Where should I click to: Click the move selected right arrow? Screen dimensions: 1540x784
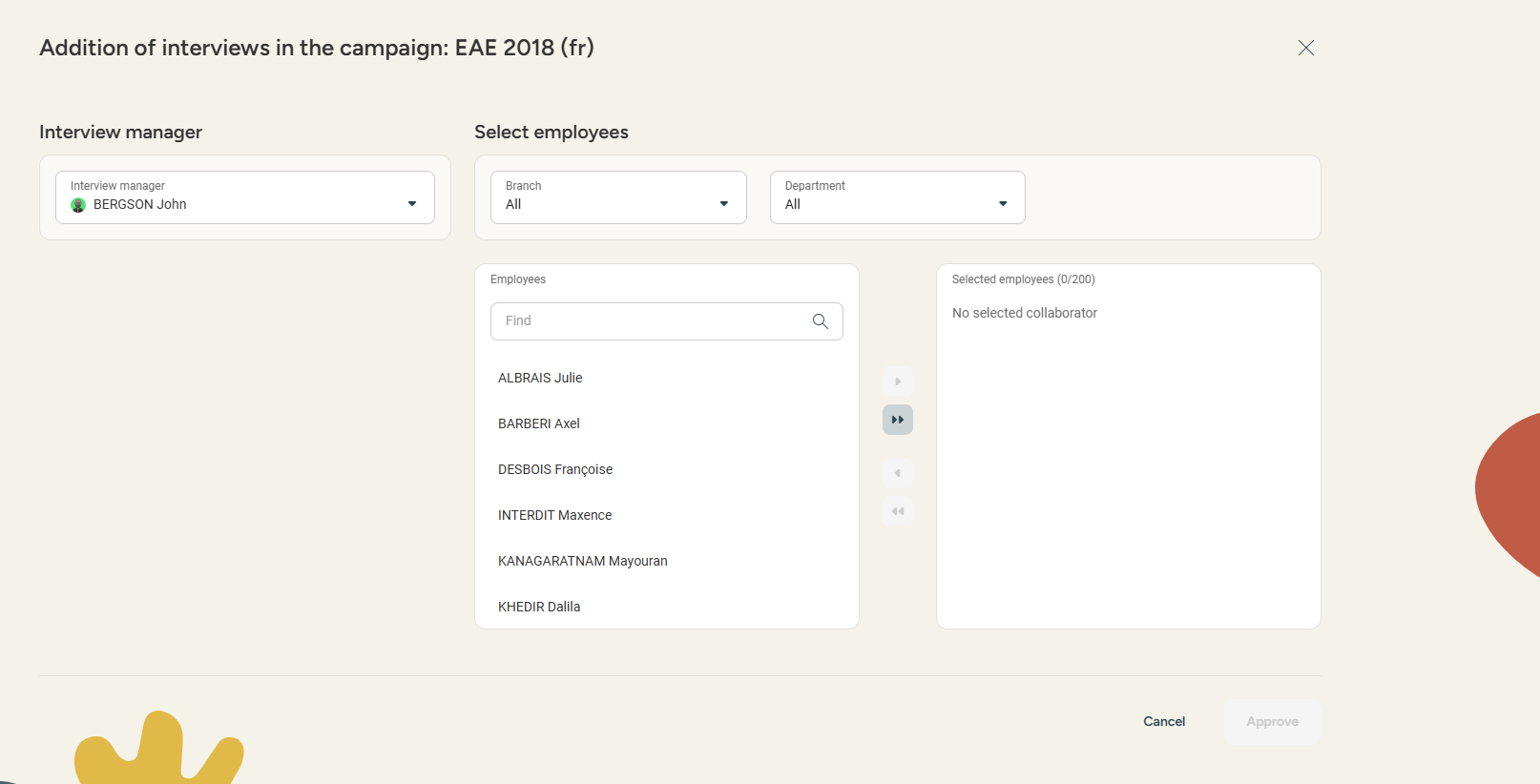[x=898, y=382]
